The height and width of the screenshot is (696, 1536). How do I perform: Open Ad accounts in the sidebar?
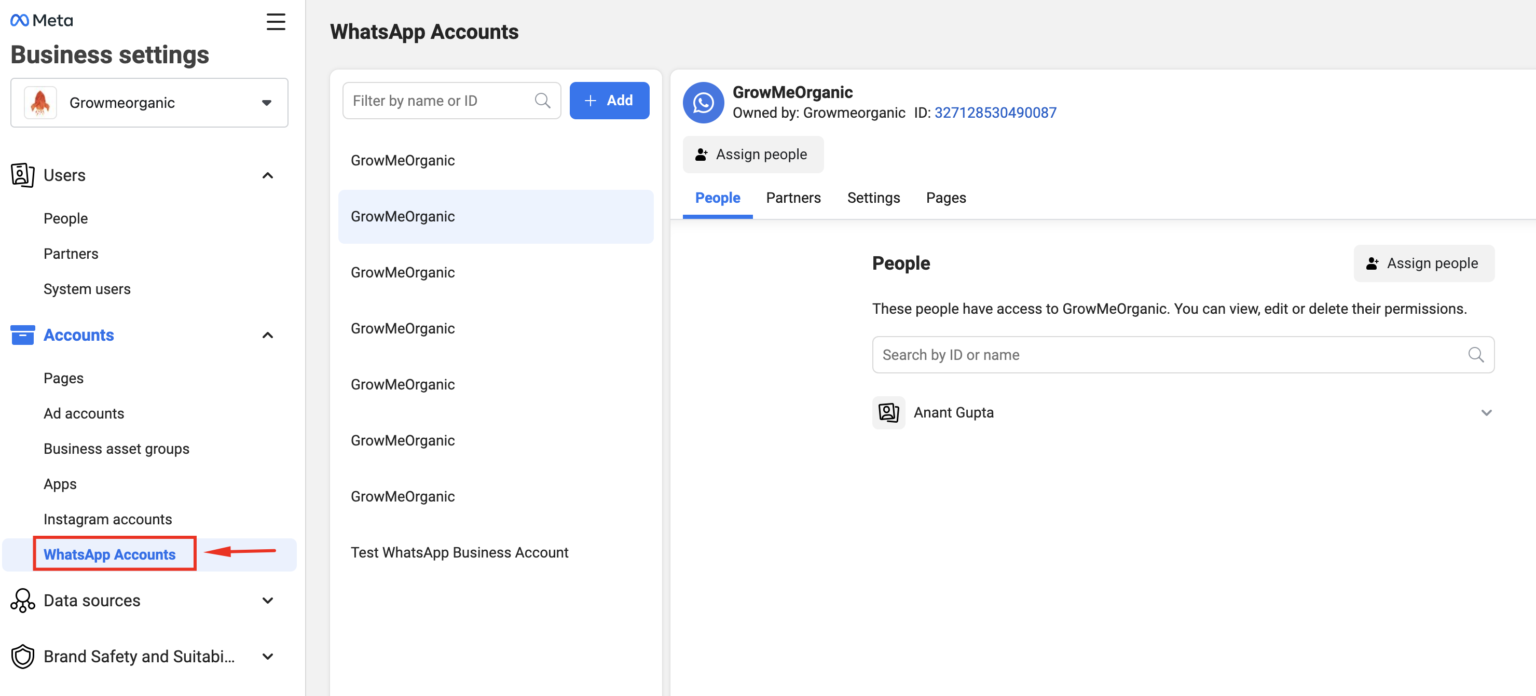click(84, 414)
